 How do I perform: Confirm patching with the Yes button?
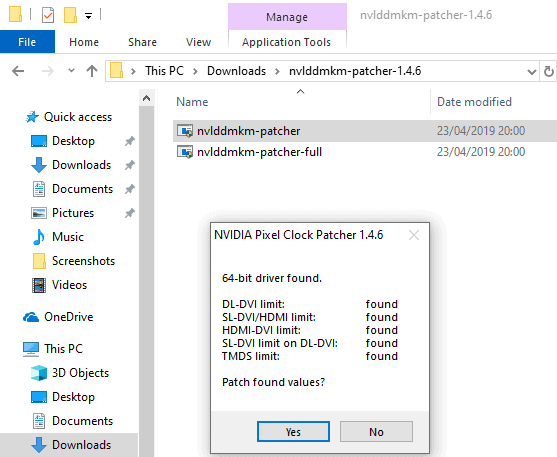(293, 432)
